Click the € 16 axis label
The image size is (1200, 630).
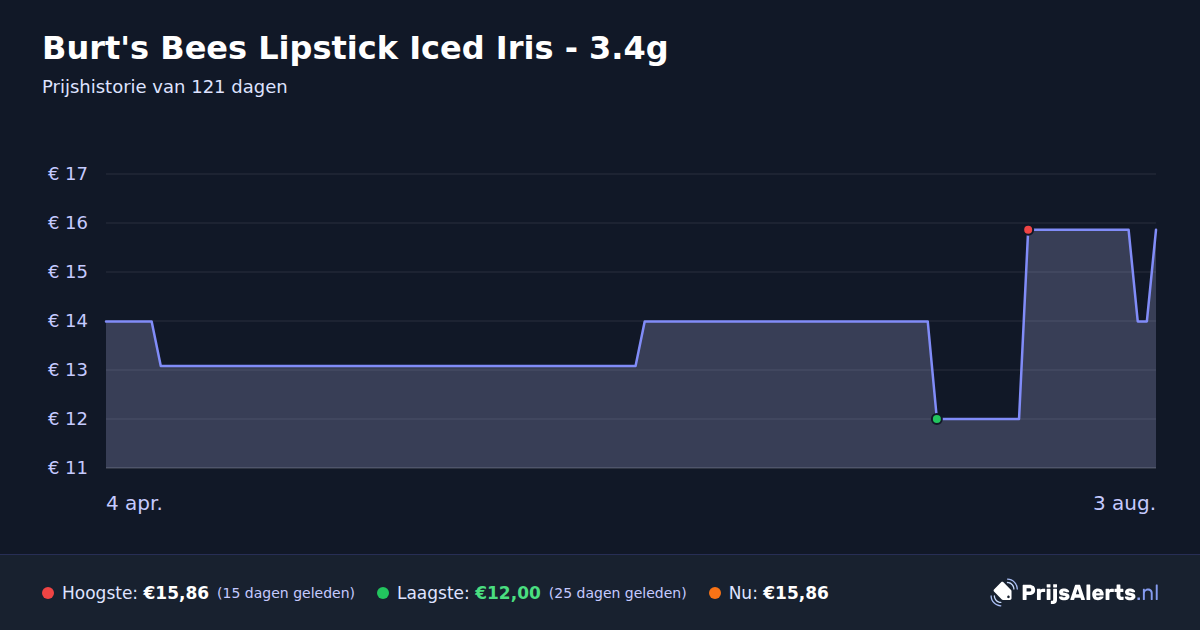coord(68,223)
